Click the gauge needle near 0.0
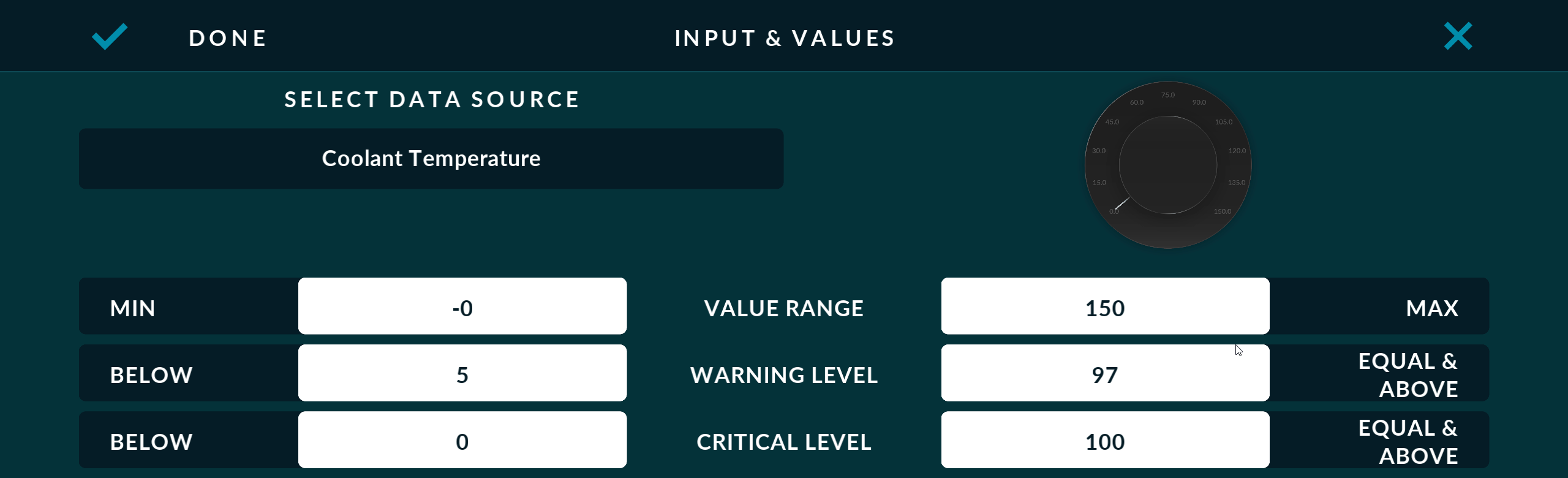This screenshot has width=1568, height=478. (x=1122, y=203)
